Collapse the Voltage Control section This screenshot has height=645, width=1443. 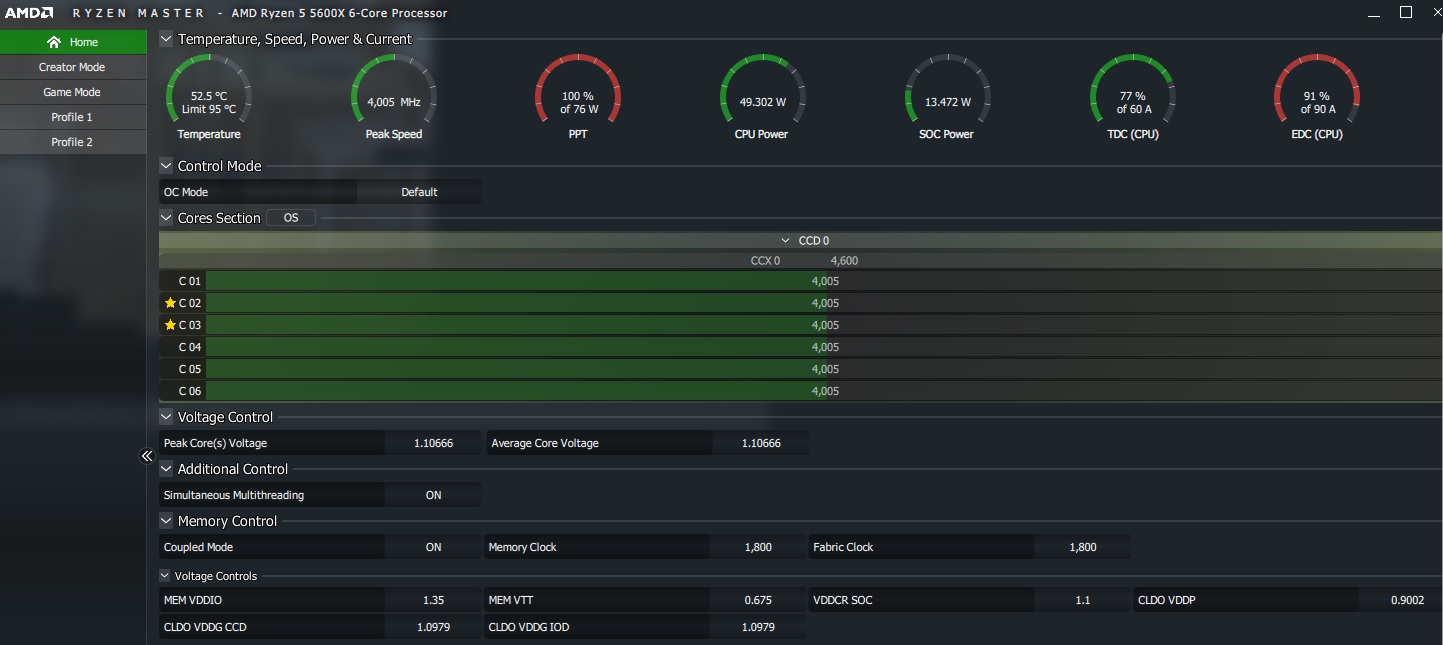166,417
